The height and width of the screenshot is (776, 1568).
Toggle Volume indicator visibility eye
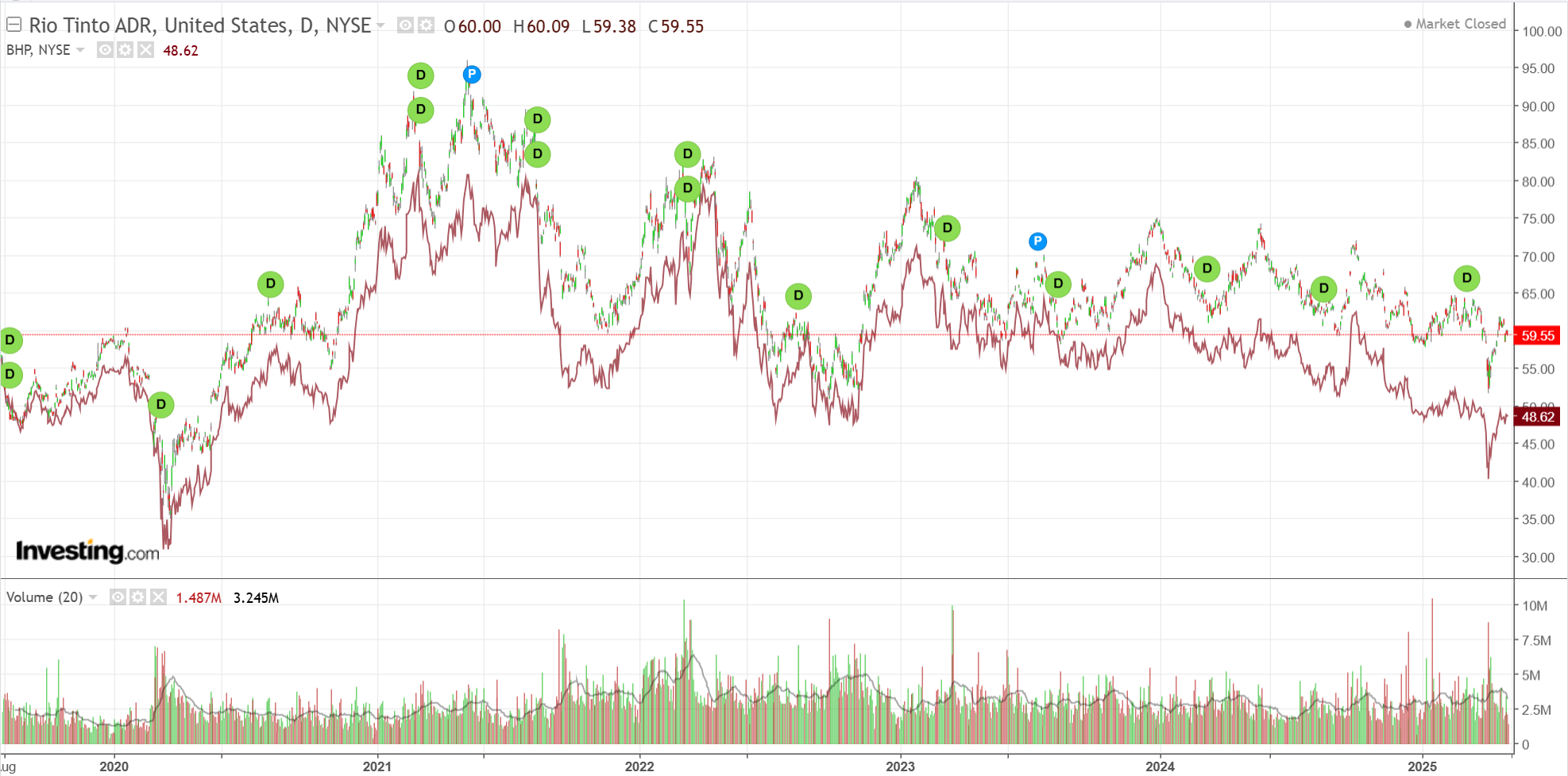(118, 596)
